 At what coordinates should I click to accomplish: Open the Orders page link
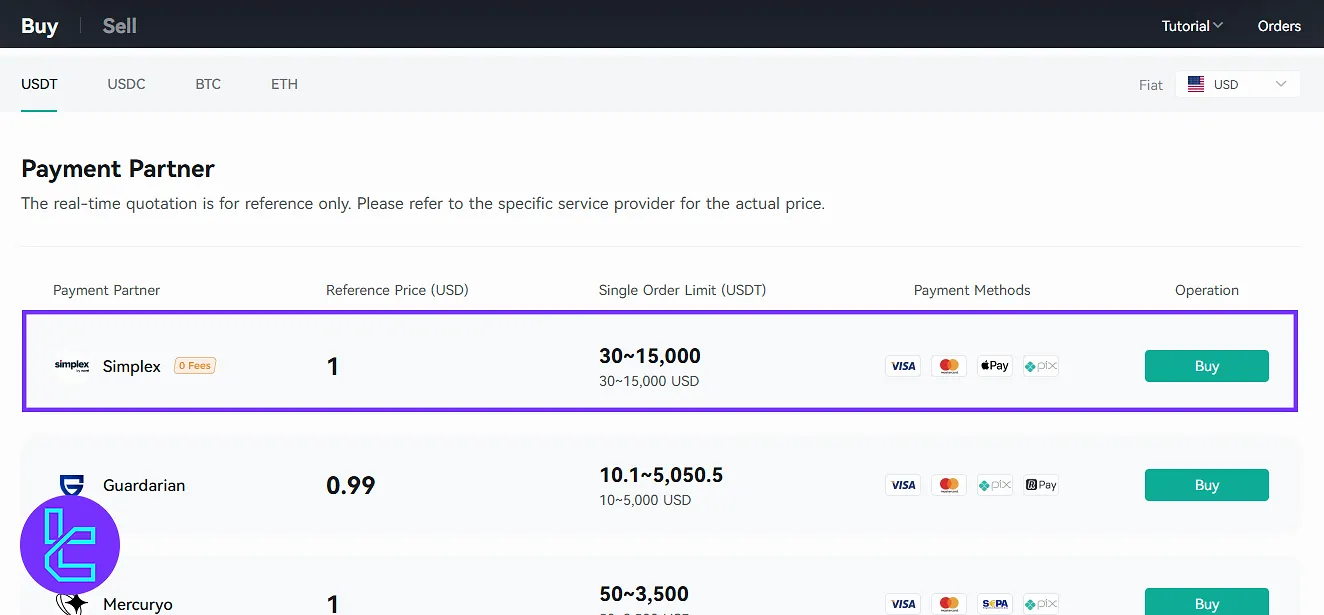click(x=1279, y=26)
